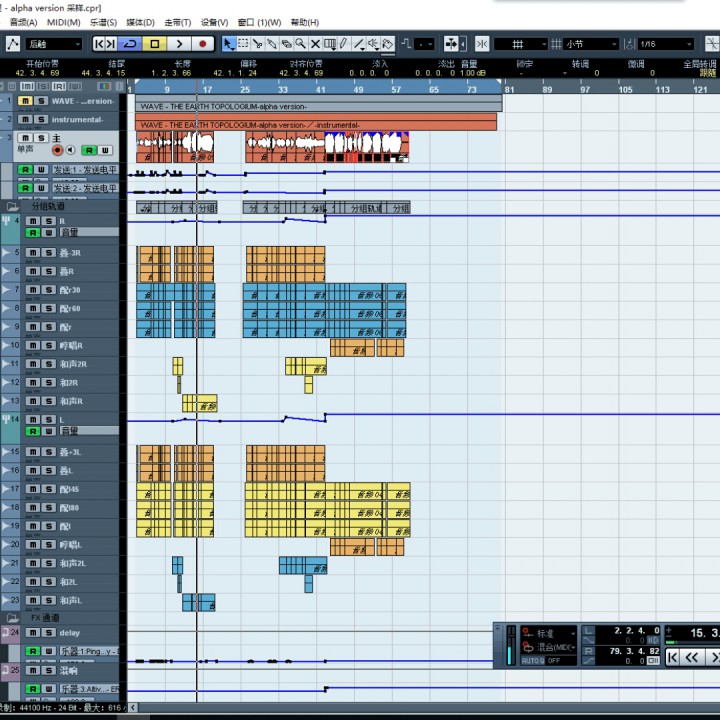This screenshot has height=720, width=720.
Task: Solo the instrumental track
Action: [x=40, y=120]
